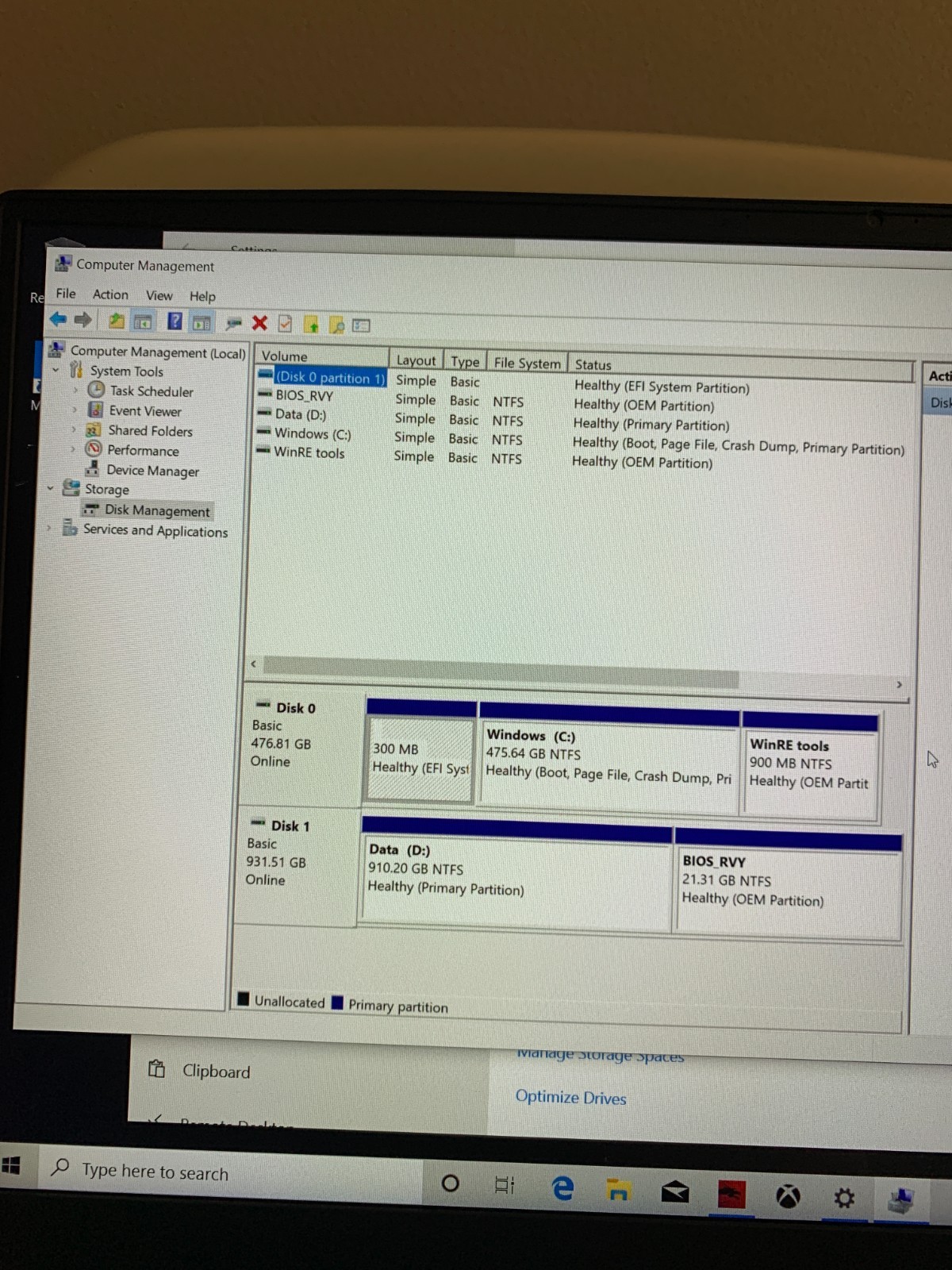
Task: Select the Storage tree item
Action: [106, 490]
